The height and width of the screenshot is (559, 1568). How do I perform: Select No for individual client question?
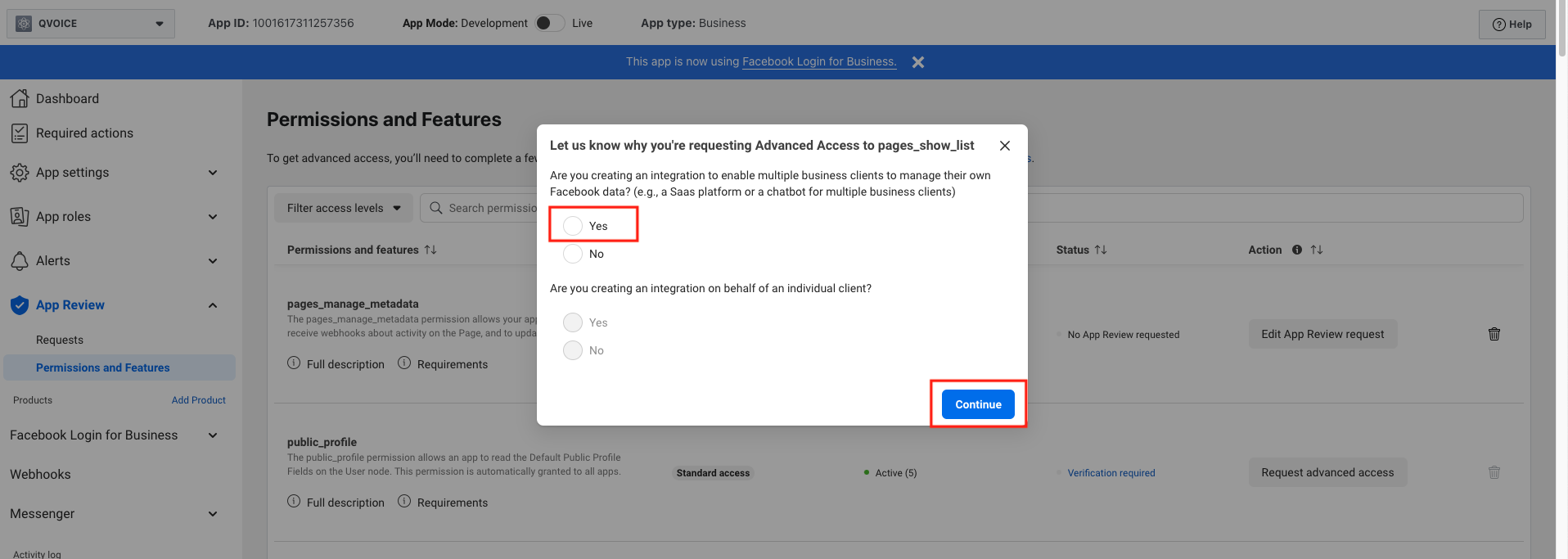pyautogui.click(x=573, y=350)
